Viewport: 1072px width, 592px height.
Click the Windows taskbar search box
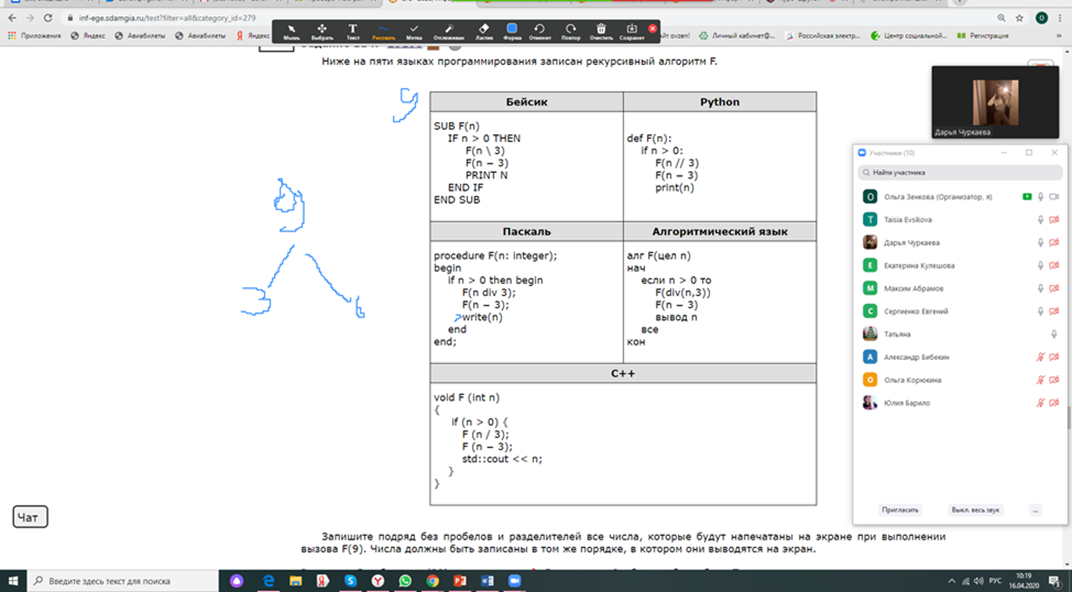(122, 581)
